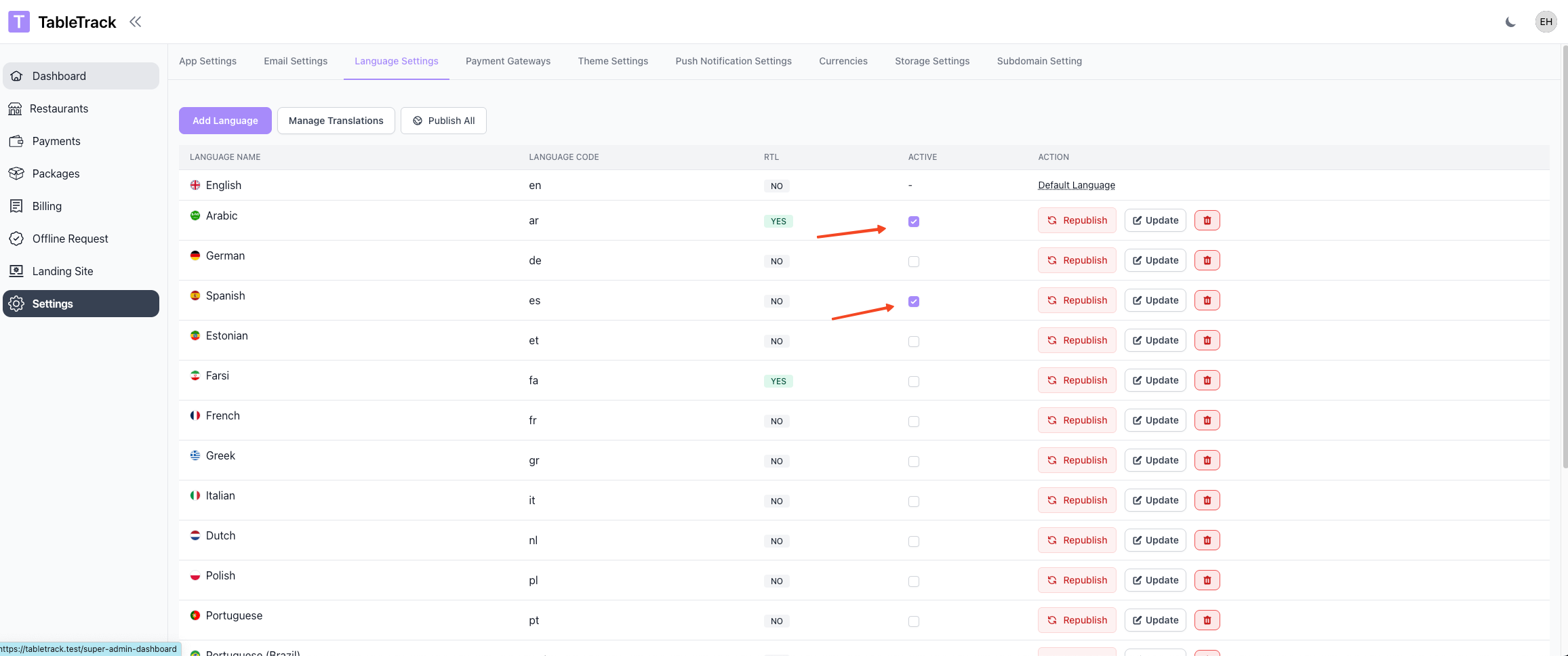
Task: Open Restaurants from the sidebar
Action: point(59,108)
